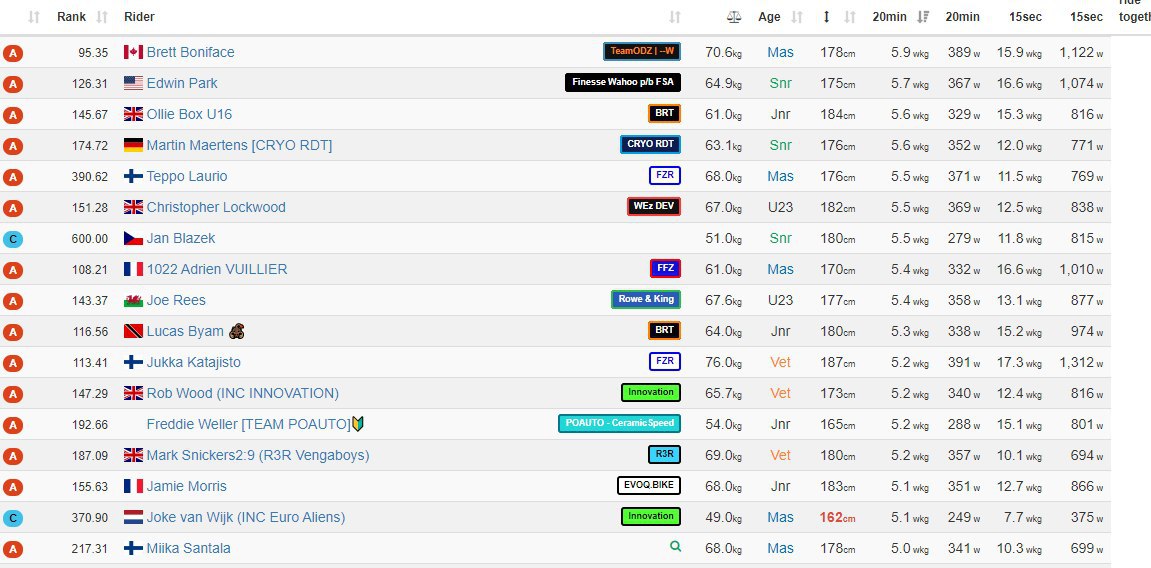Open Mark Snickers2:9 (R3R Vengaboys) profile
The width and height of the screenshot is (1151, 568).
pos(258,455)
